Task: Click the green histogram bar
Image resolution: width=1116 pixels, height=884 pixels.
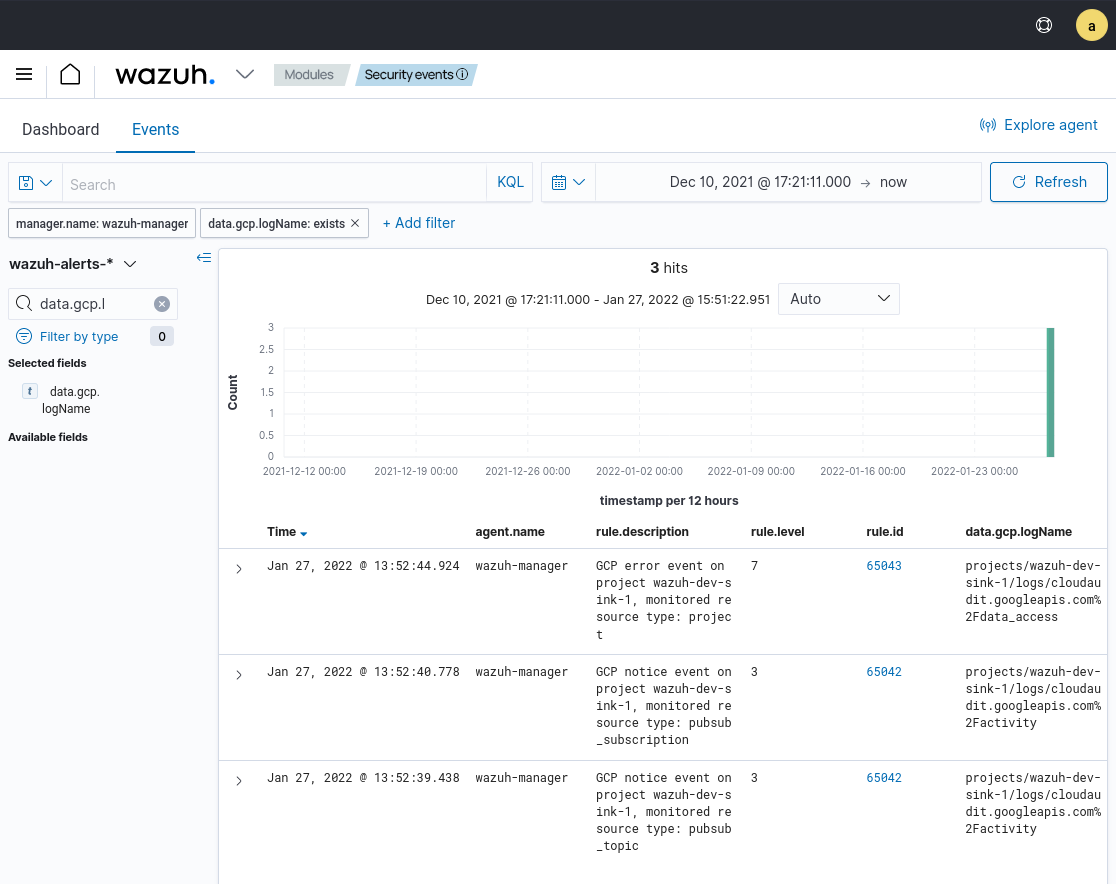Action: [x=1050, y=392]
